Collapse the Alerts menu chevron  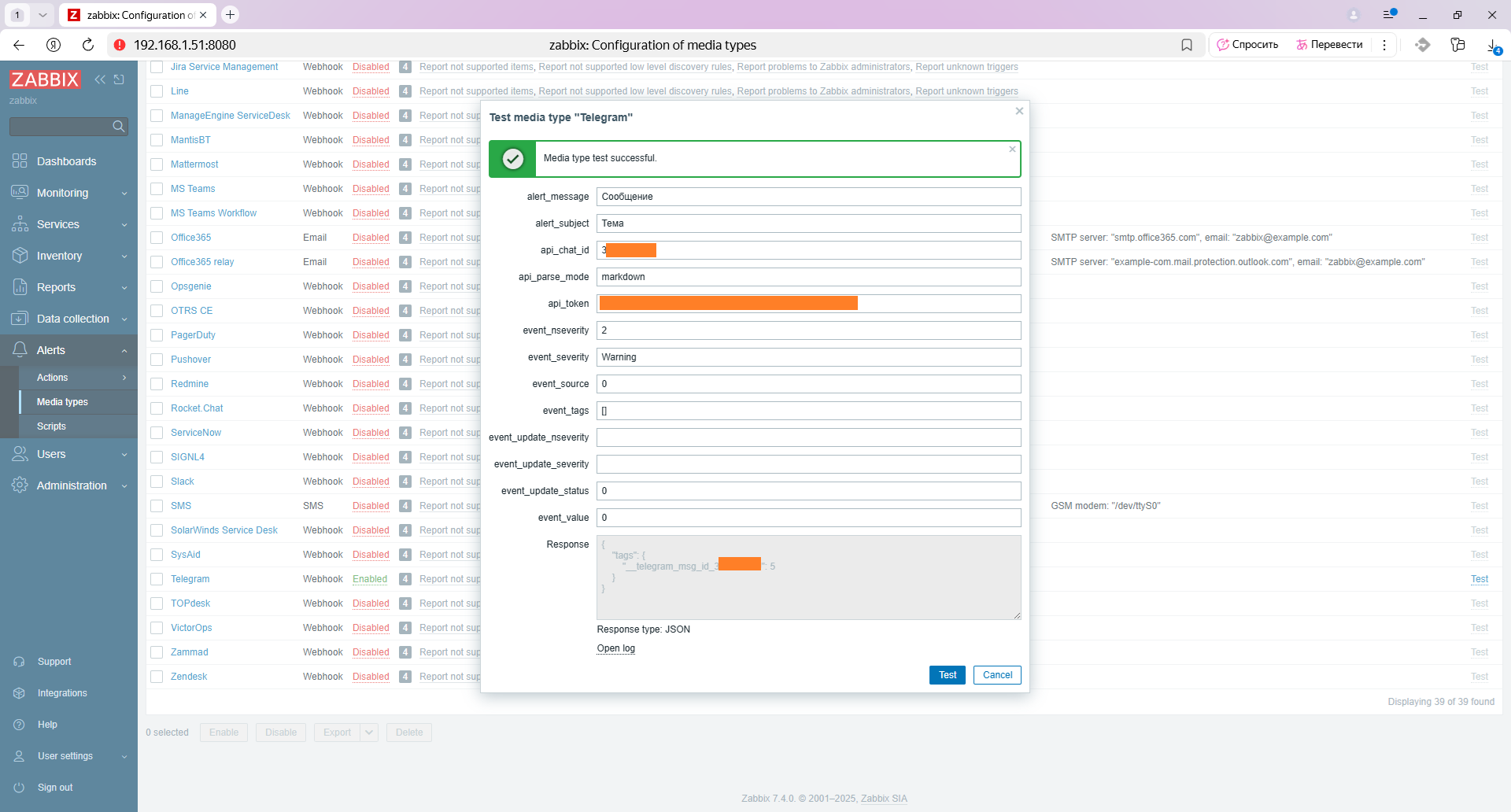point(124,351)
